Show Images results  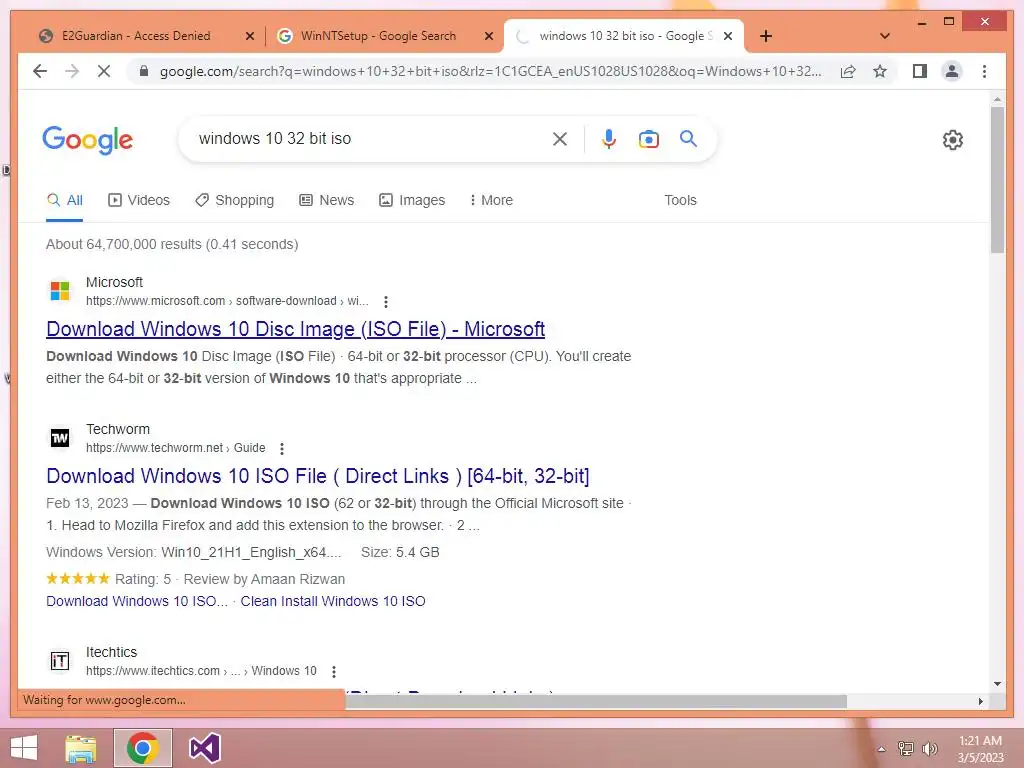[x=412, y=200]
